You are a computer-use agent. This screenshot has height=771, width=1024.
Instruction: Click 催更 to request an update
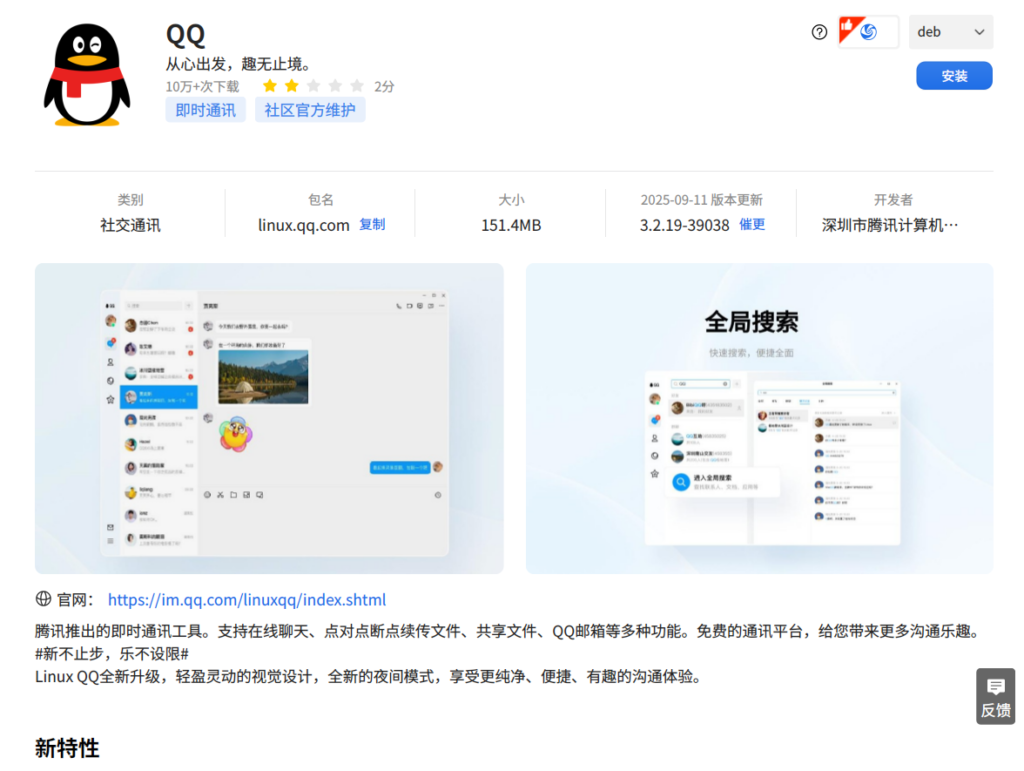[752, 225]
